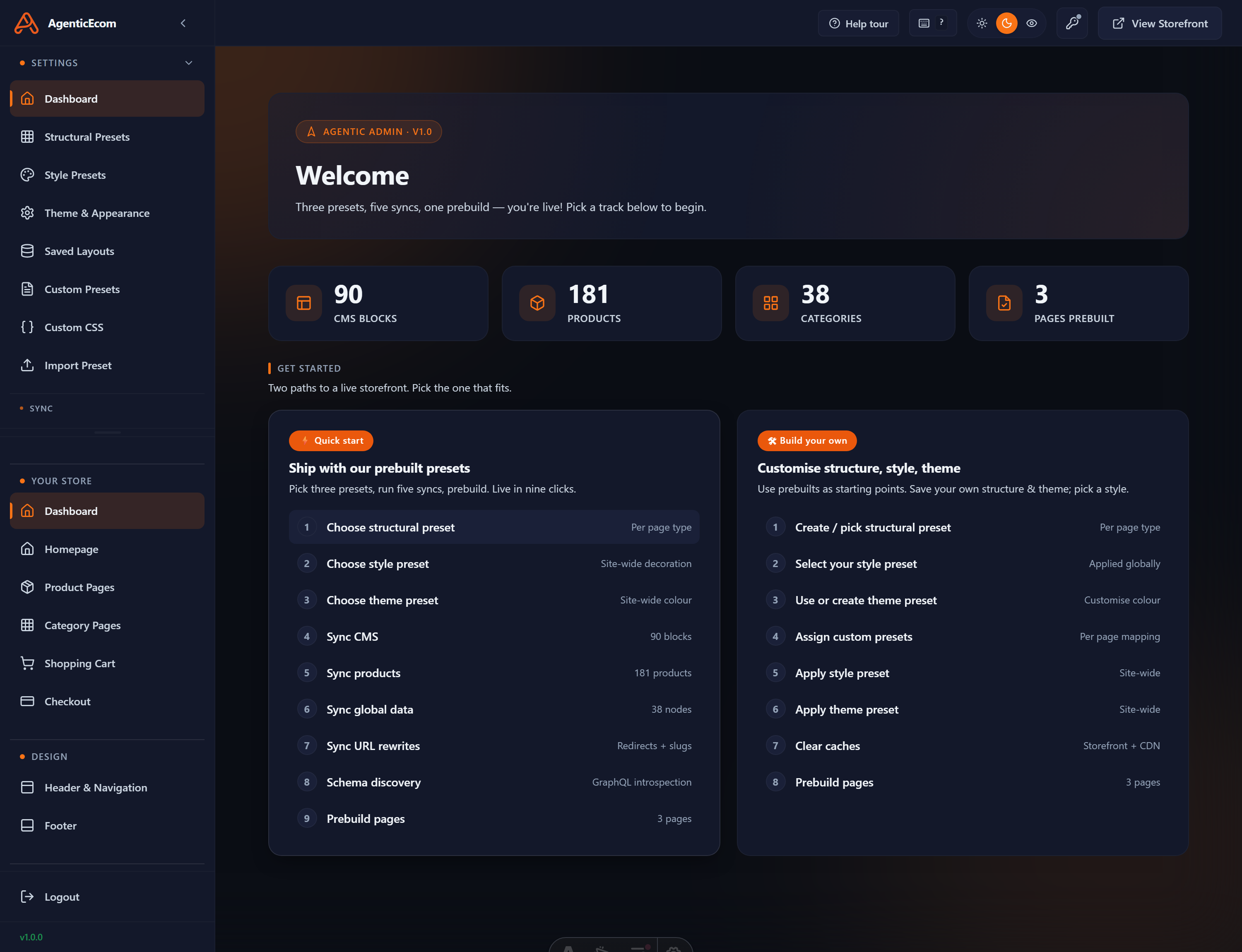This screenshot has width=1242, height=952.
Task: Open Style Presets palette icon item
Action: pos(107,175)
